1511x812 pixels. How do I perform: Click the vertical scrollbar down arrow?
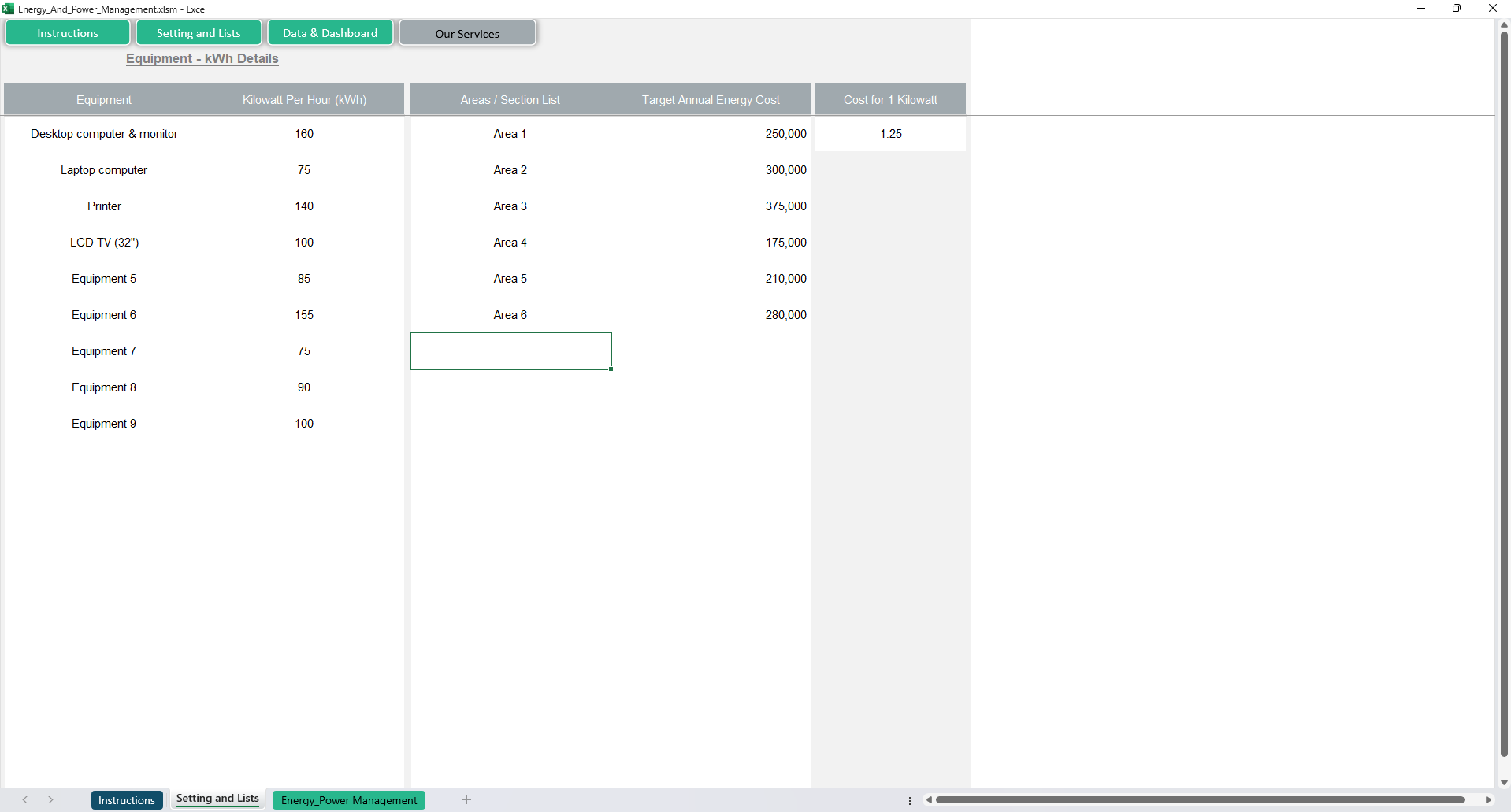pos(1504,782)
